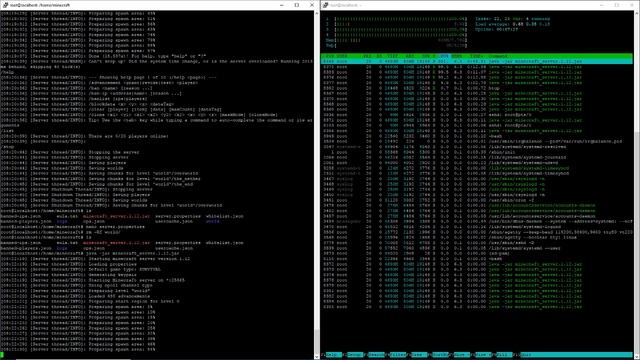Click the Load average text in htop header
Screen dimensions: 640x360
coord(512,24)
